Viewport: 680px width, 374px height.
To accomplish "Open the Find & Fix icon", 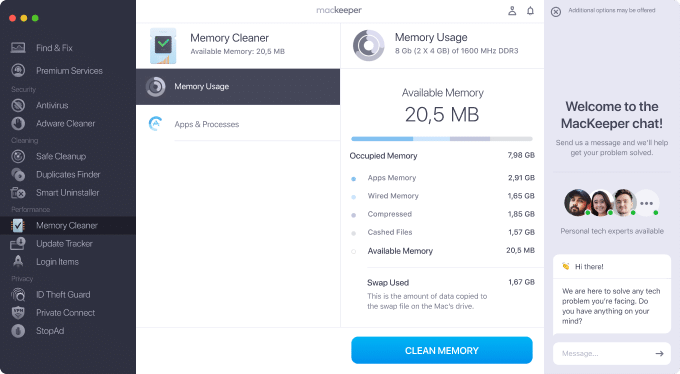I will point(18,48).
